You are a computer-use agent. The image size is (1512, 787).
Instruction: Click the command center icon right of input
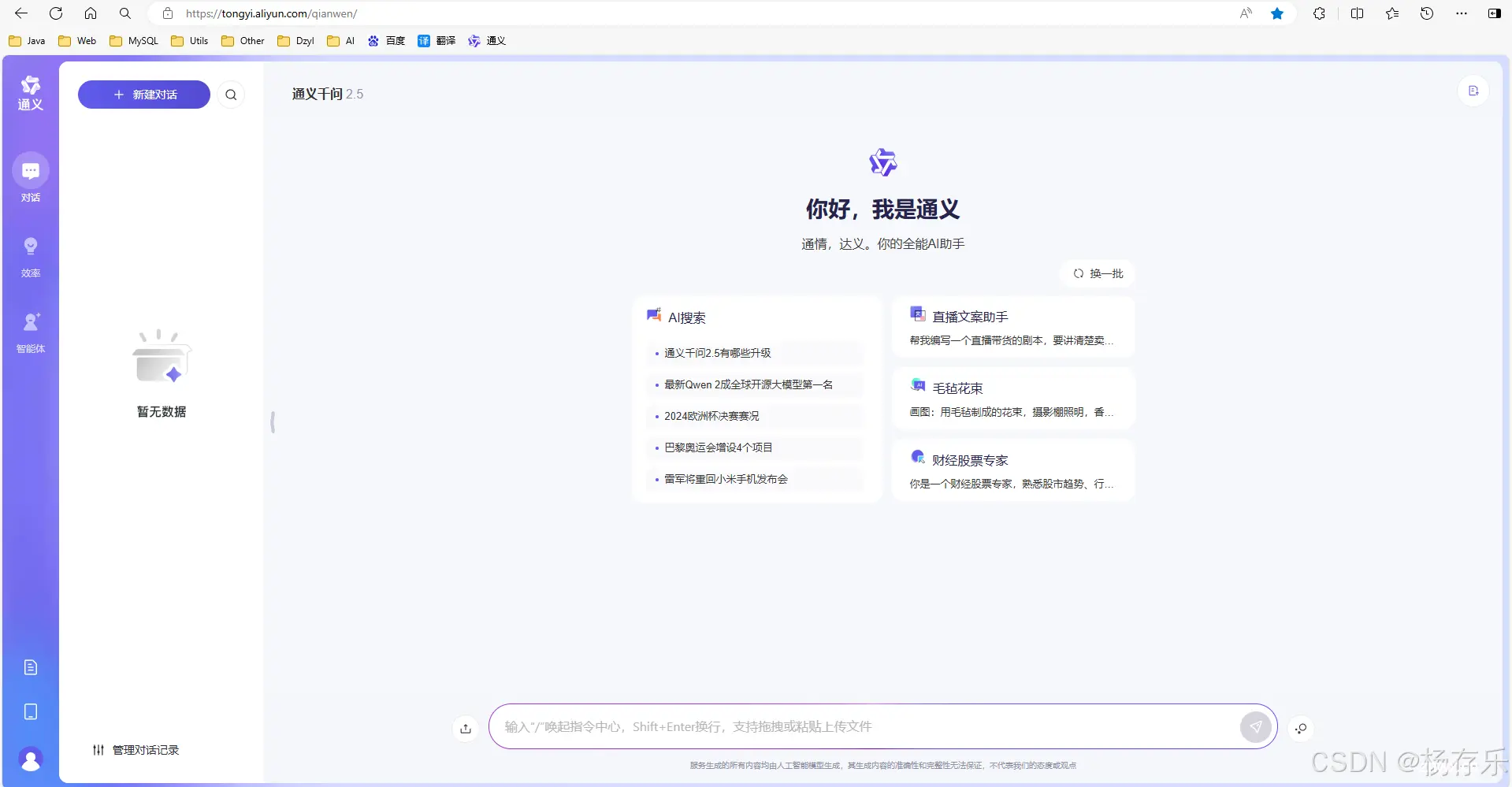pyautogui.click(x=1300, y=728)
